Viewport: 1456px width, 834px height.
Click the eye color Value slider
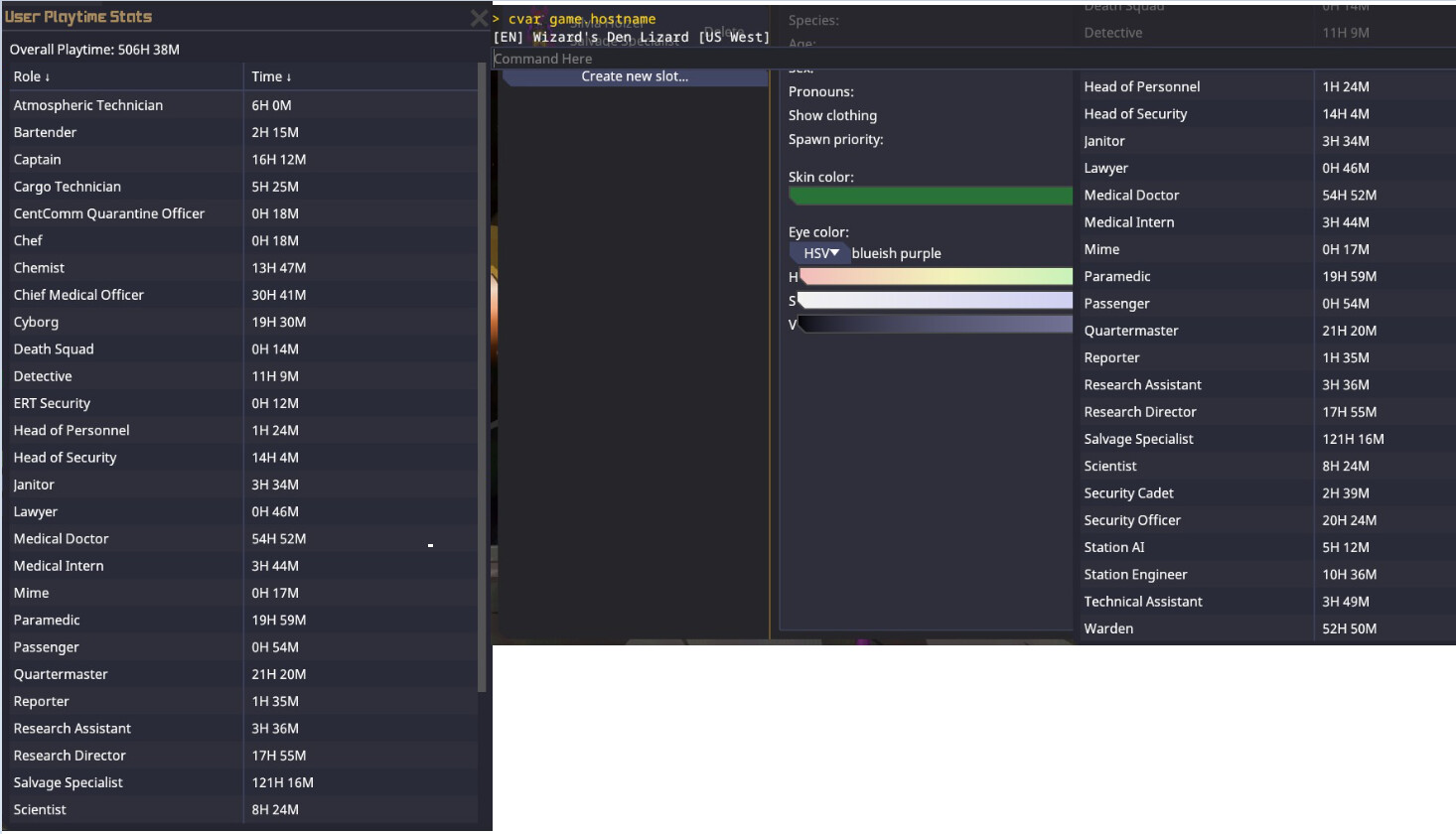[936, 325]
